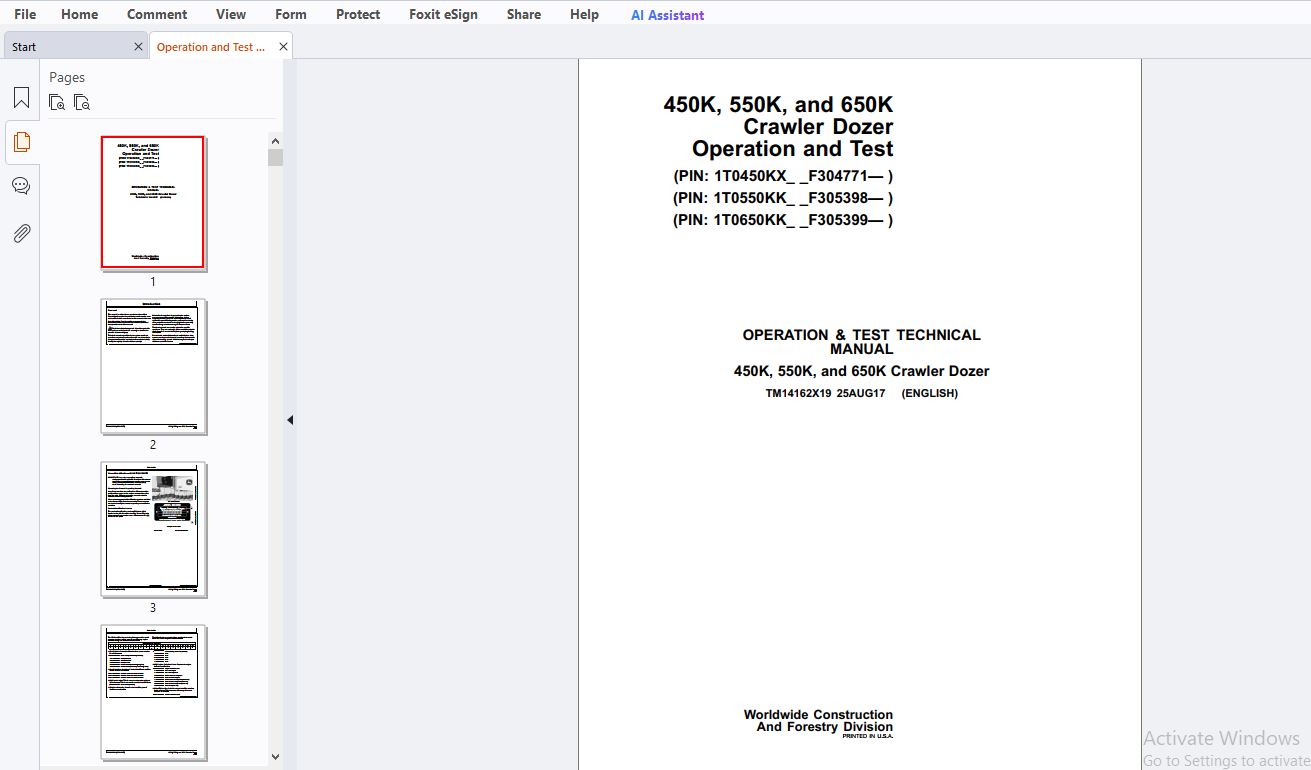Click the PIN 1T0650KK F305399 line
1311x770 pixels.
pos(783,220)
